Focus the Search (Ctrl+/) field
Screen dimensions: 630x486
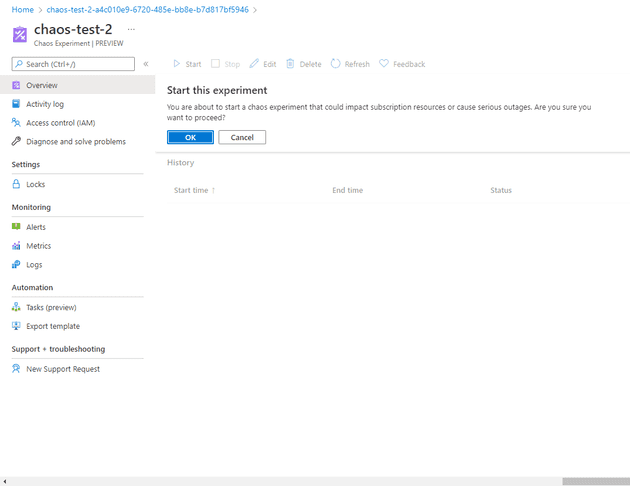(73, 64)
